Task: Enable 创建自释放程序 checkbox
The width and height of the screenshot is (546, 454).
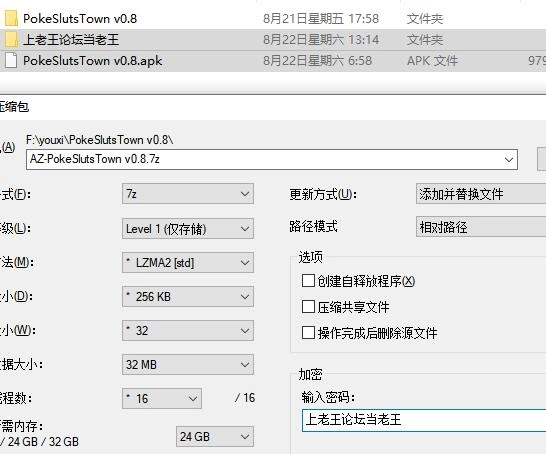Action: 308,280
